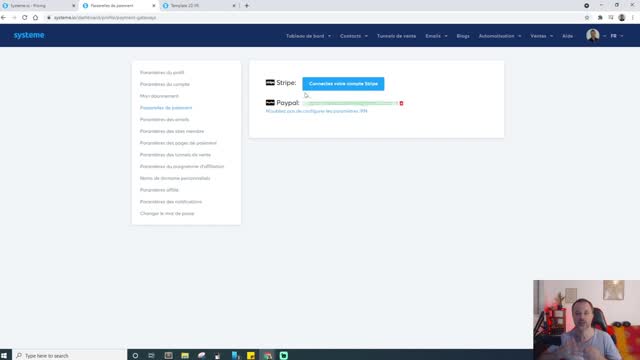Open the green taskbar app icon

284,356
